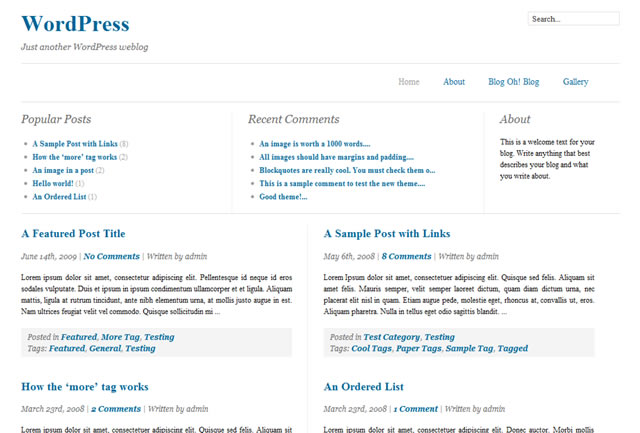Viewport: 640px width, 433px height.
Task: Open Testing category under Sample Post
Action: 440,337
